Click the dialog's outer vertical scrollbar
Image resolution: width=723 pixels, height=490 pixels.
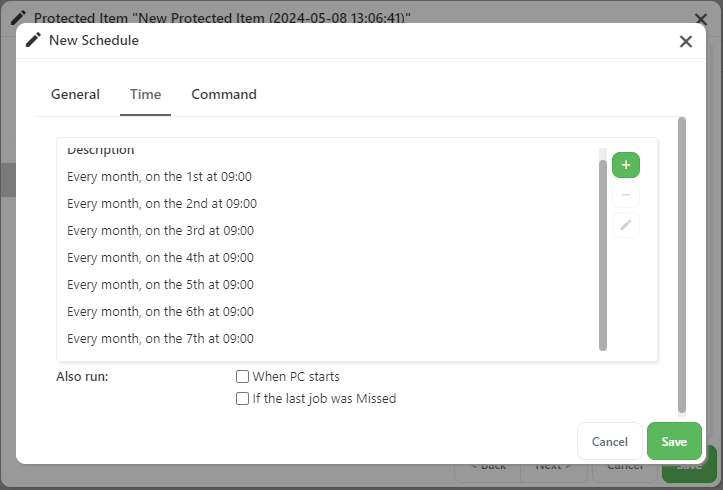pos(682,265)
